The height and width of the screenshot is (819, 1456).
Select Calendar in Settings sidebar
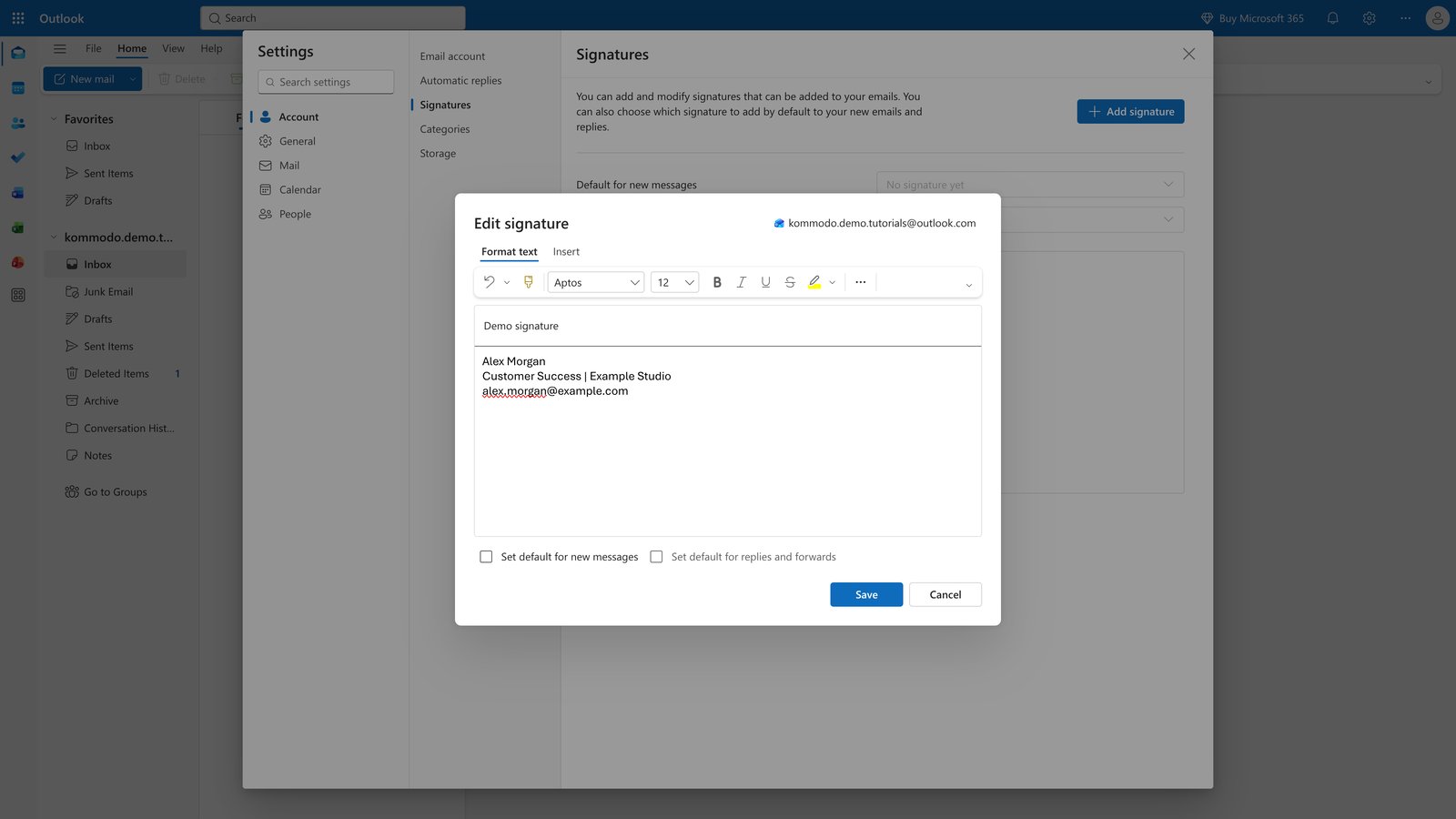(300, 189)
